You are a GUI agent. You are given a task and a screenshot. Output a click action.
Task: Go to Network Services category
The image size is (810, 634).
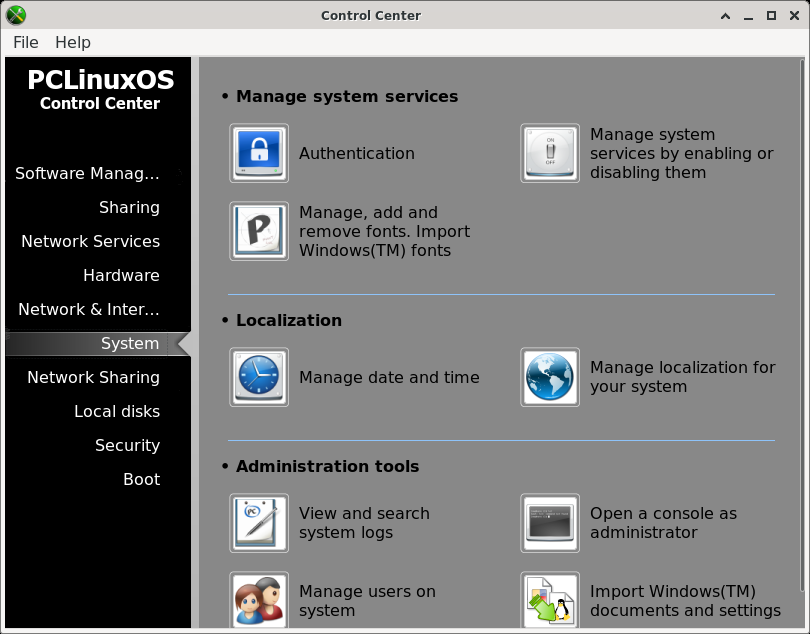(90, 241)
